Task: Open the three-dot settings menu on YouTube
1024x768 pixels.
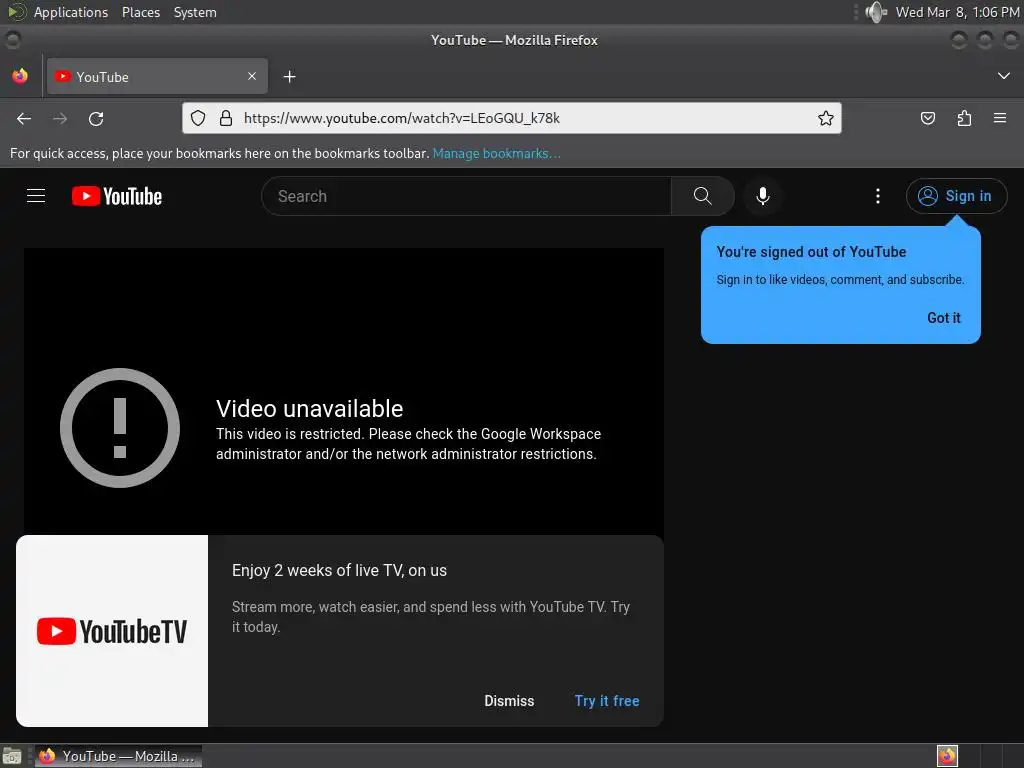Action: click(877, 196)
